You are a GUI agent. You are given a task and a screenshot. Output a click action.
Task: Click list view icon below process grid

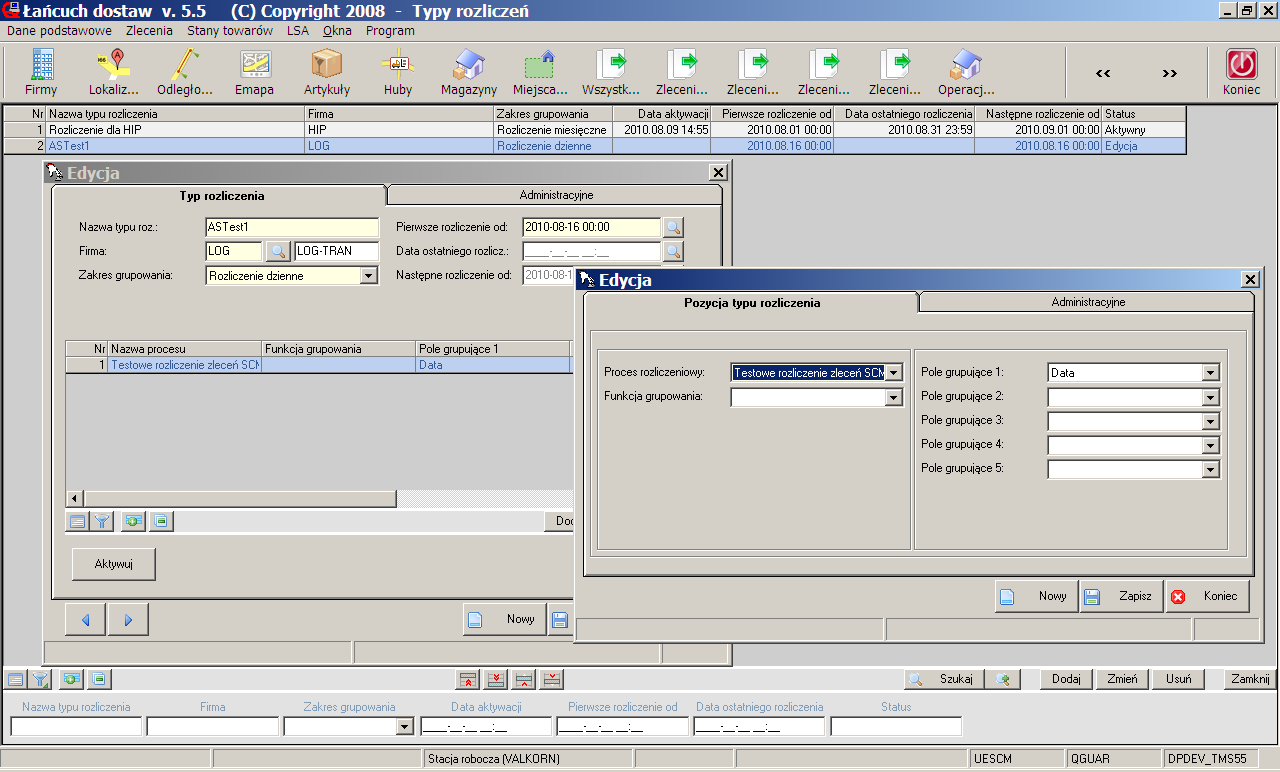pyautogui.click(x=78, y=520)
